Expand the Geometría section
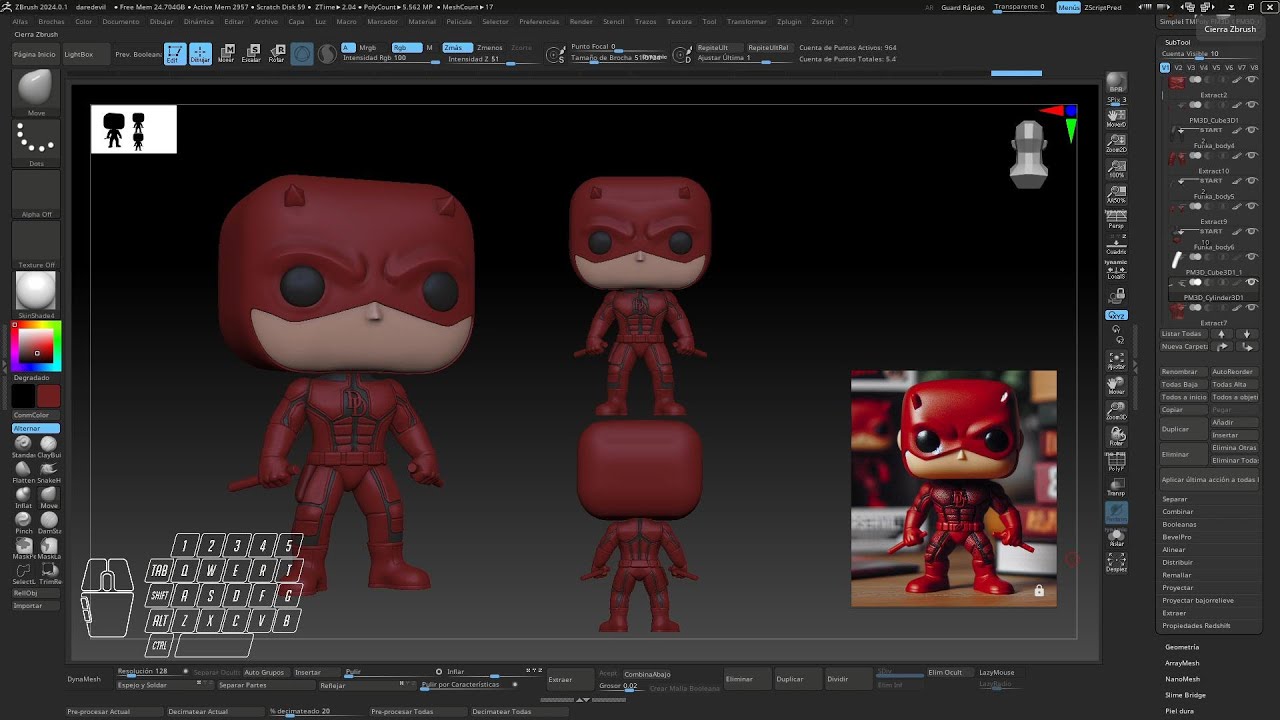 coord(1182,647)
